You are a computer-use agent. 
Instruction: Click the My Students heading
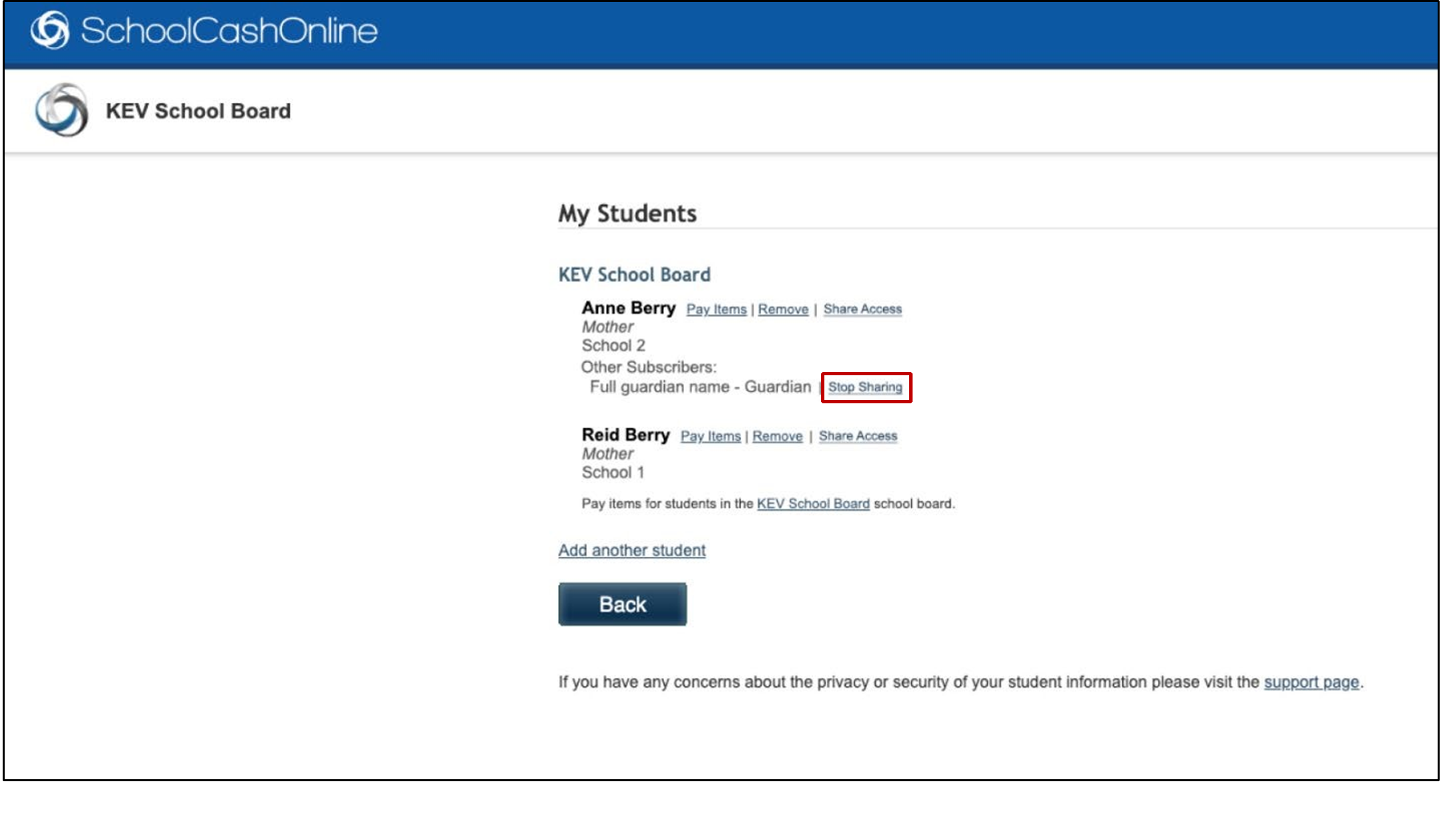(627, 214)
